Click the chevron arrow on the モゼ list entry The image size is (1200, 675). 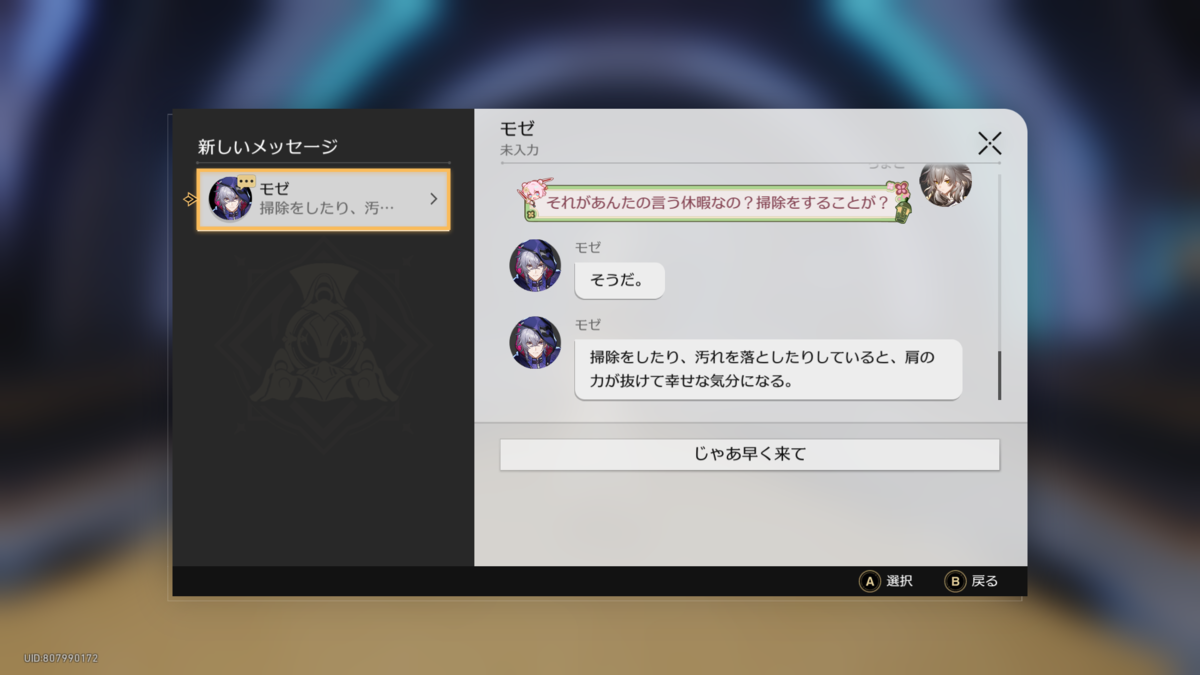coord(433,199)
